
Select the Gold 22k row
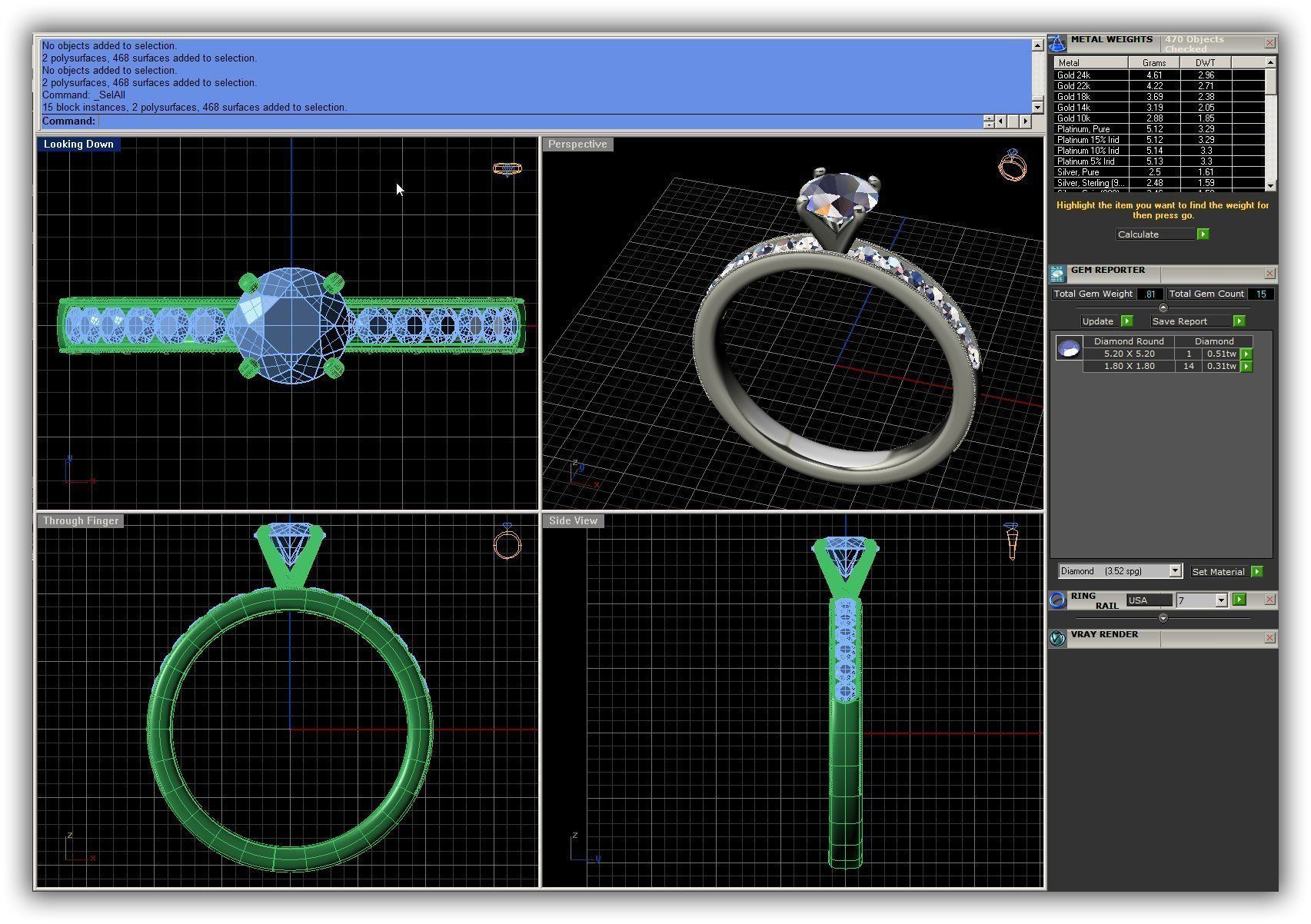(x=1160, y=86)
